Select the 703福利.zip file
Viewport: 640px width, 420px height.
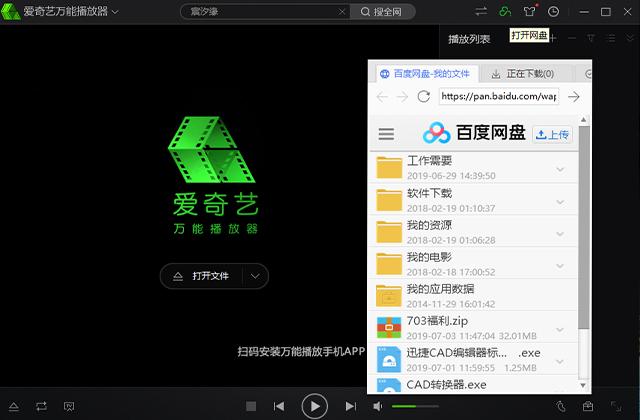(473, 327)
